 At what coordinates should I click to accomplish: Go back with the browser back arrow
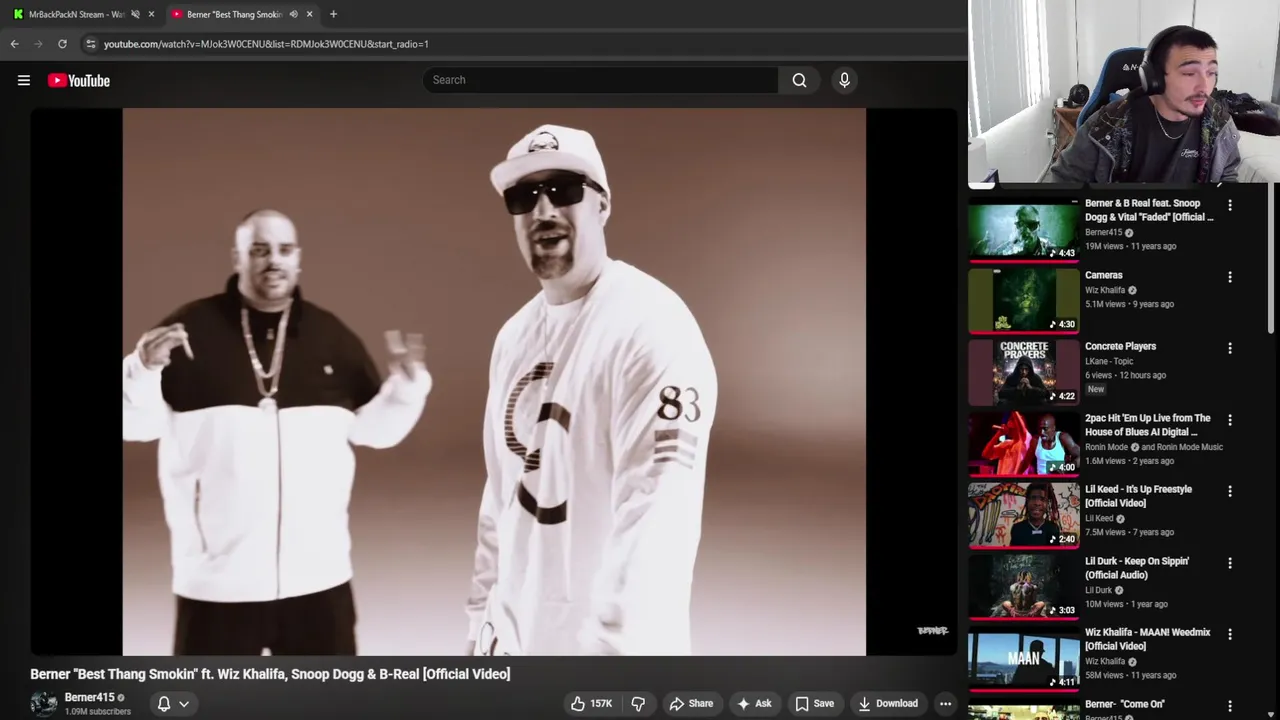[x=14, y=44]
